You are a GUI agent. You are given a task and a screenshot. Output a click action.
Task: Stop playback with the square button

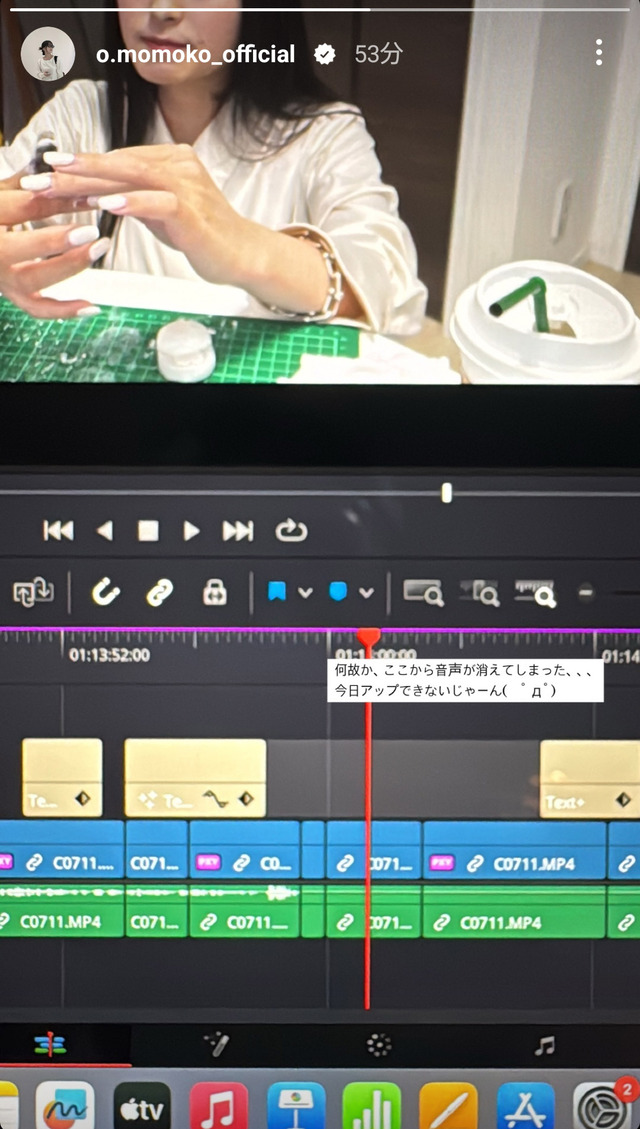coord(148,531)
